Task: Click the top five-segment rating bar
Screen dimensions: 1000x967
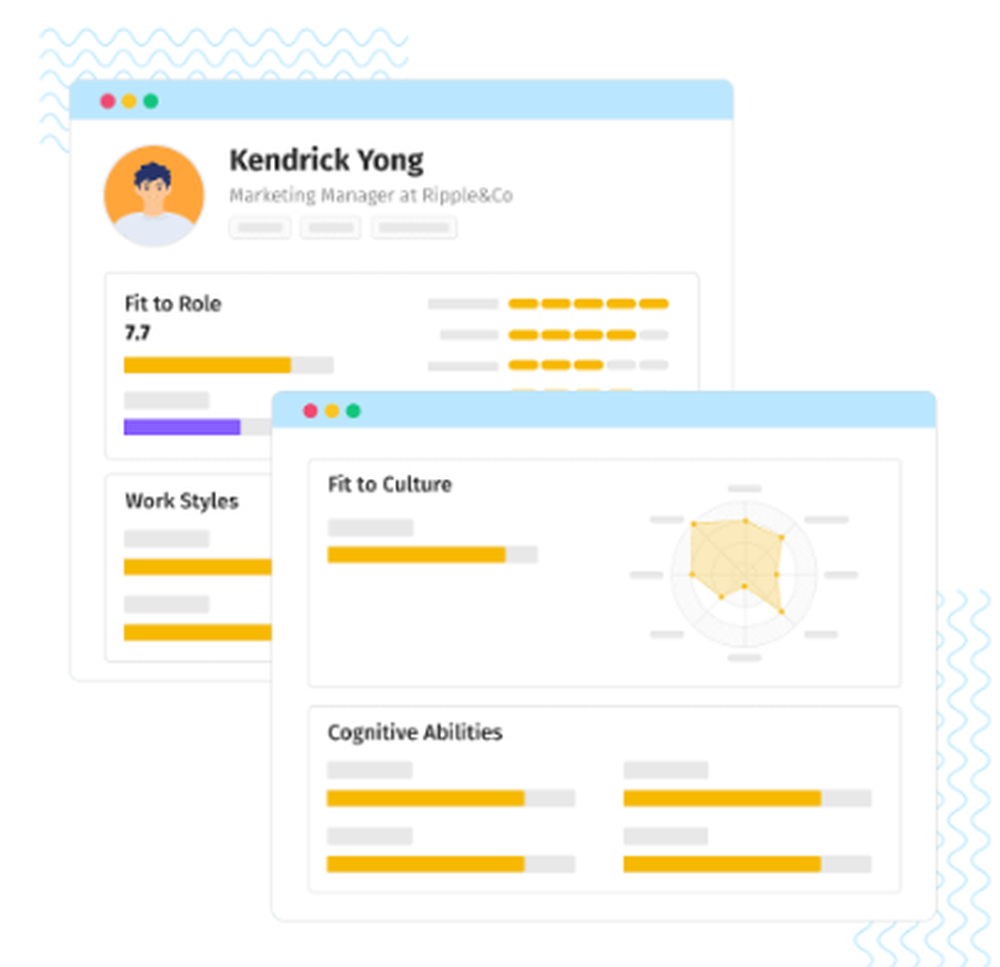Action: (x=588, y=304)
